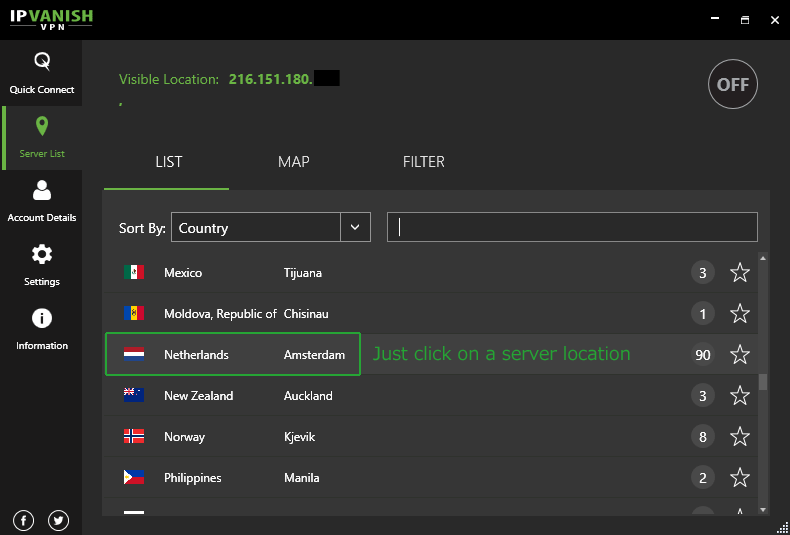Click the server search input field
The width and height of the screenshot is (790, 535).
(x=572, y=227)
